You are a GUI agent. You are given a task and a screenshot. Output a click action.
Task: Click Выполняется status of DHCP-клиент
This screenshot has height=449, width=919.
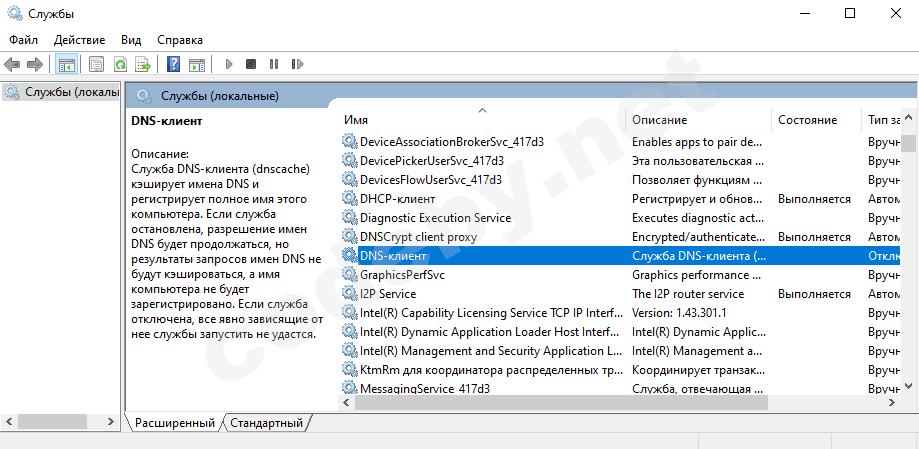pos(814,199)
